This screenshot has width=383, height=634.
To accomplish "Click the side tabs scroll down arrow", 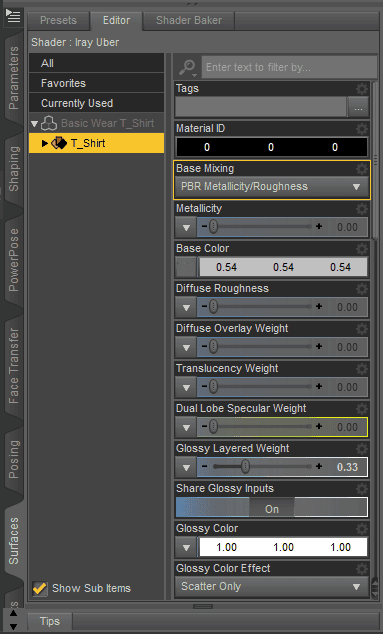I will (x=13, y=627).
